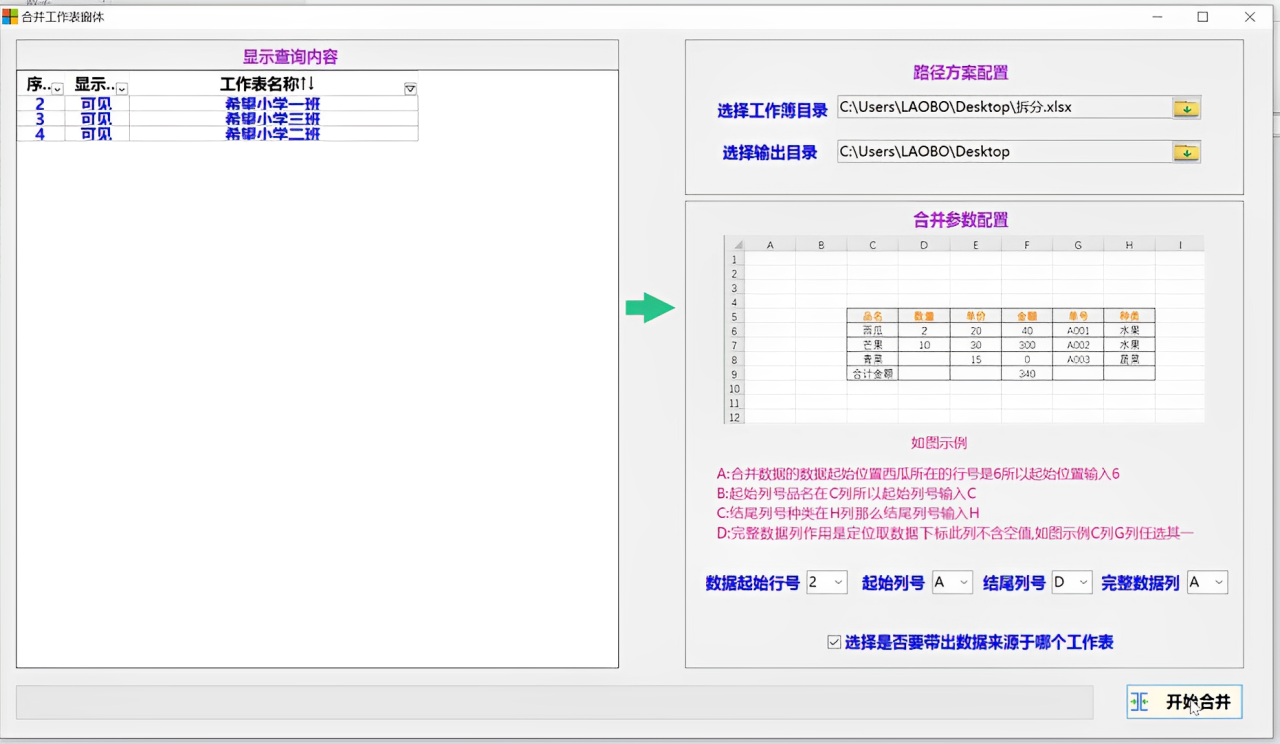Image resolution: width=1280 pixels, height=744 pixels.
Task: Click the app icon in the title bar
Action: click(x=10, y=16)
